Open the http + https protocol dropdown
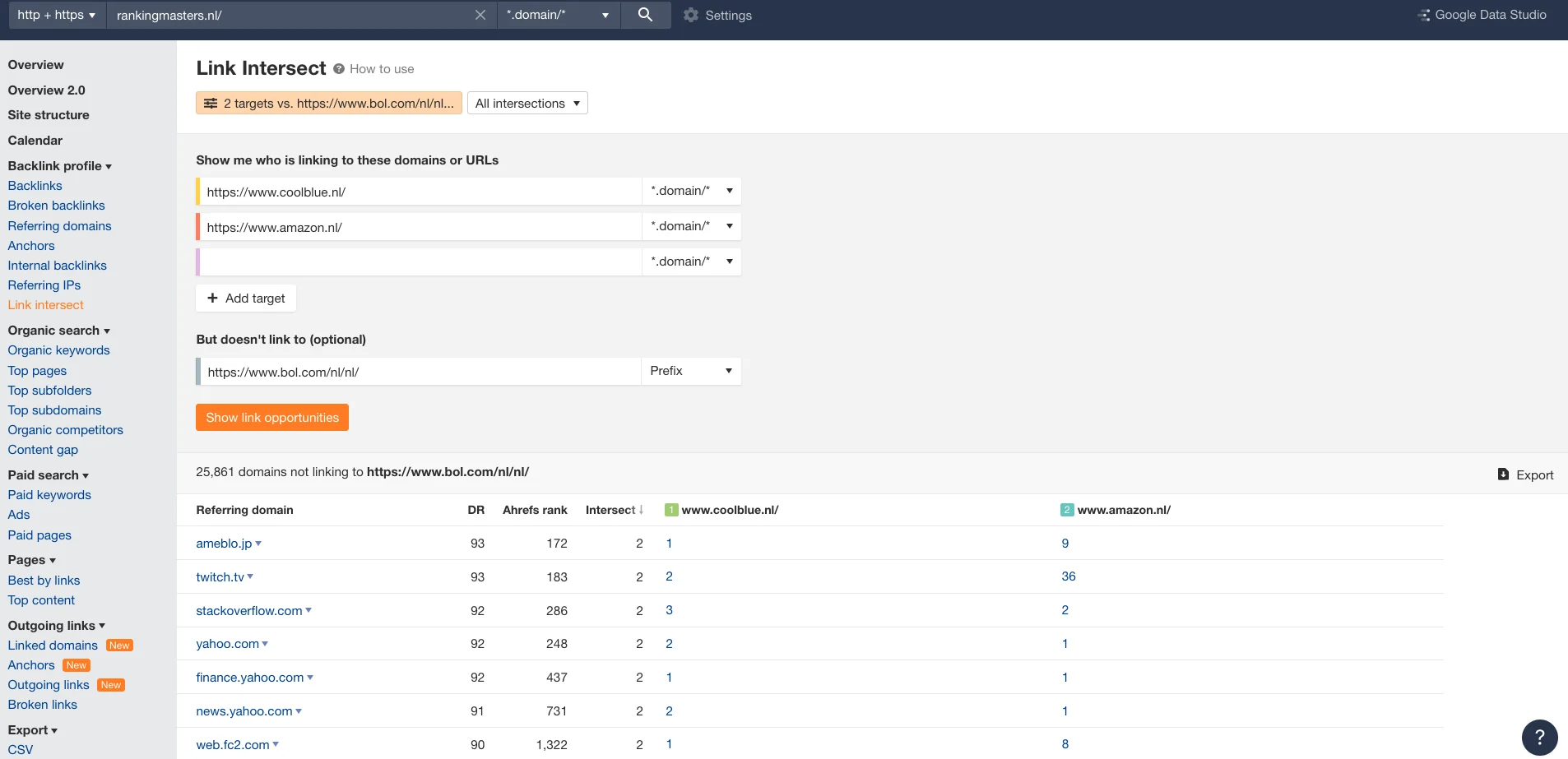The image size is (1568, 759). (57, 15)
